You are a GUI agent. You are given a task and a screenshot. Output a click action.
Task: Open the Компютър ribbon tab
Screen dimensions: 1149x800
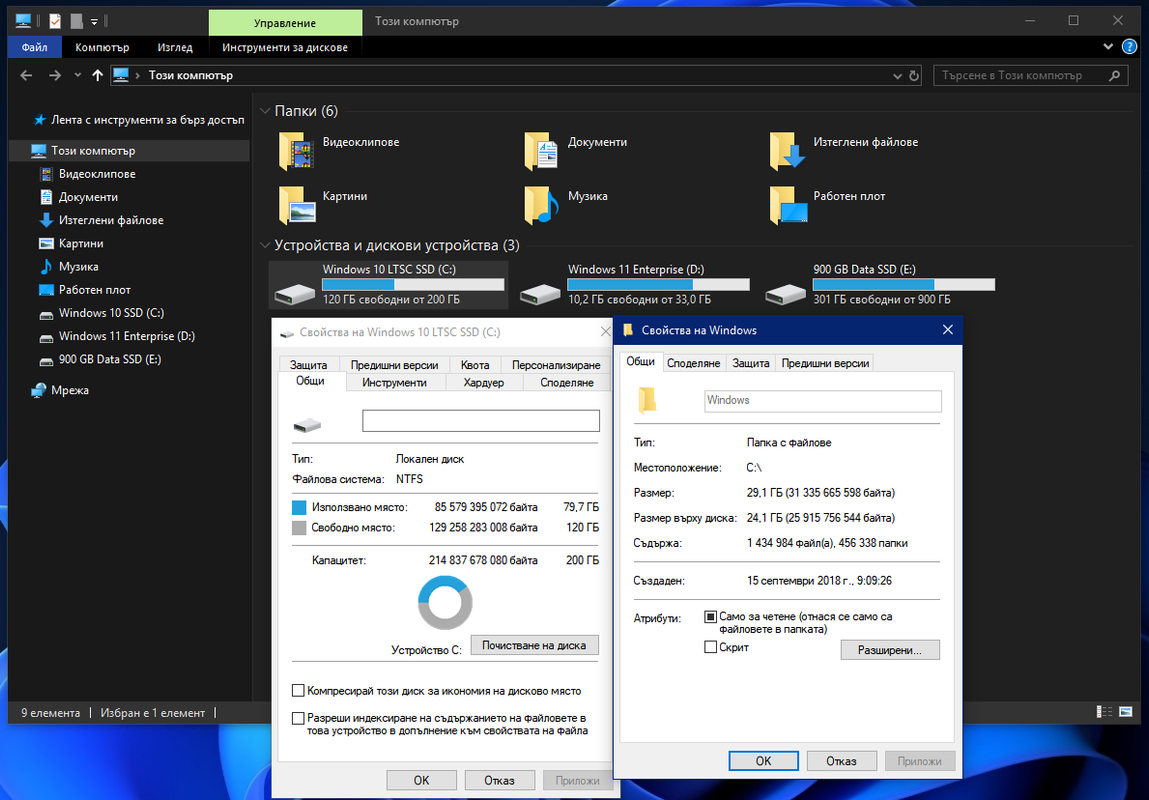(102, 48)
